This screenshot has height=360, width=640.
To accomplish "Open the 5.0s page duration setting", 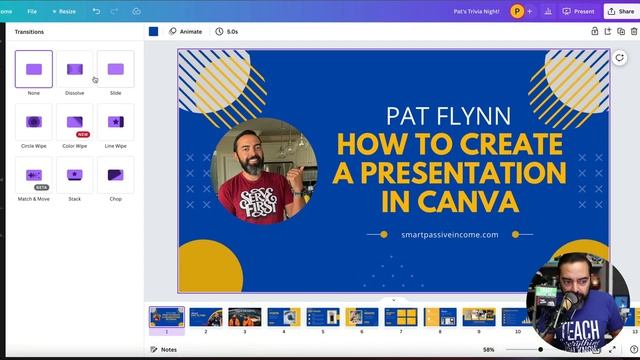I will click(227, 31).
